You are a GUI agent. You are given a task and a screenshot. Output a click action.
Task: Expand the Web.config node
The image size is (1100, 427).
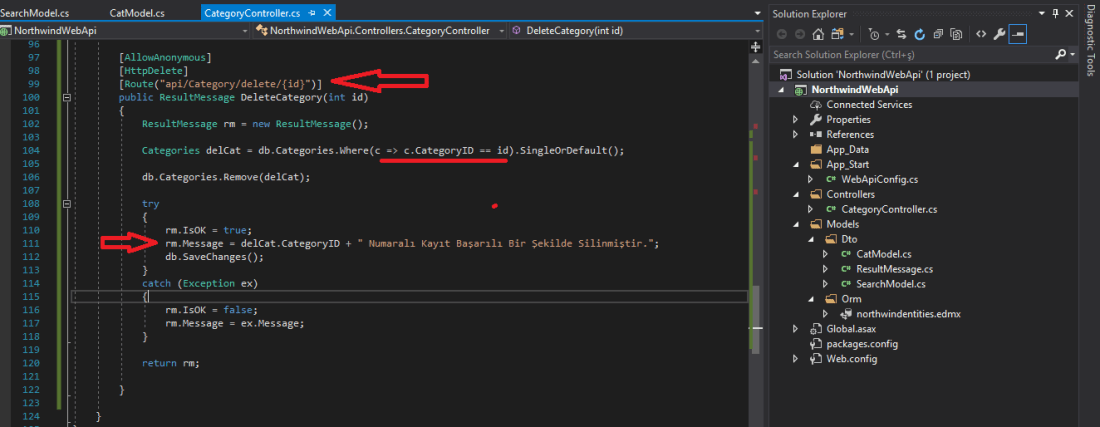[795, 359]
